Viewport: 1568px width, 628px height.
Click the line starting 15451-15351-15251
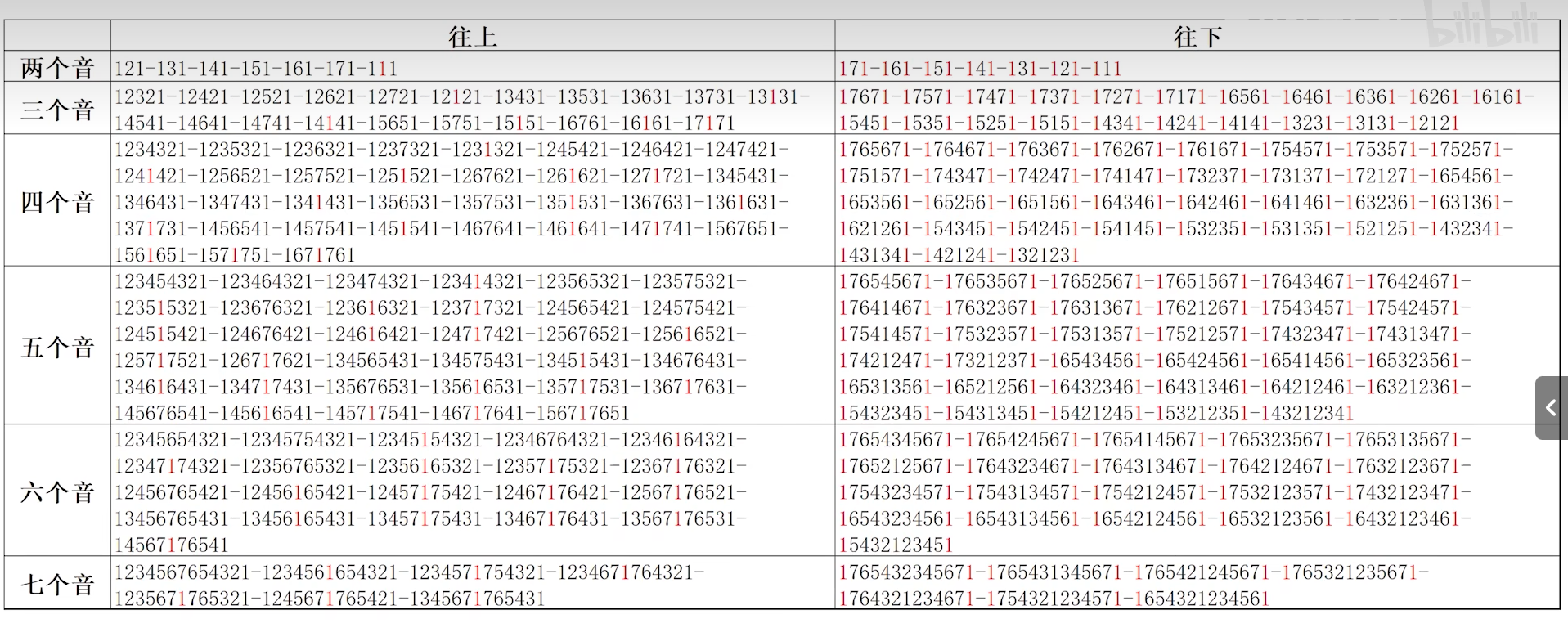[x=1150, y=123]
